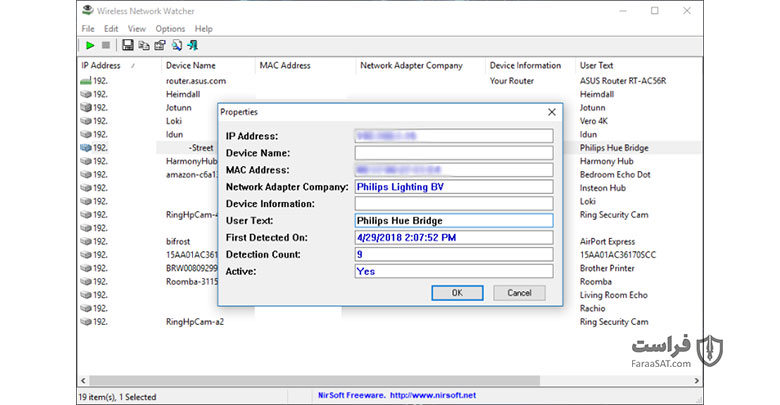Dismiss the Properties dialog with Cancel
780x405 pixels.
click(519, 293)
